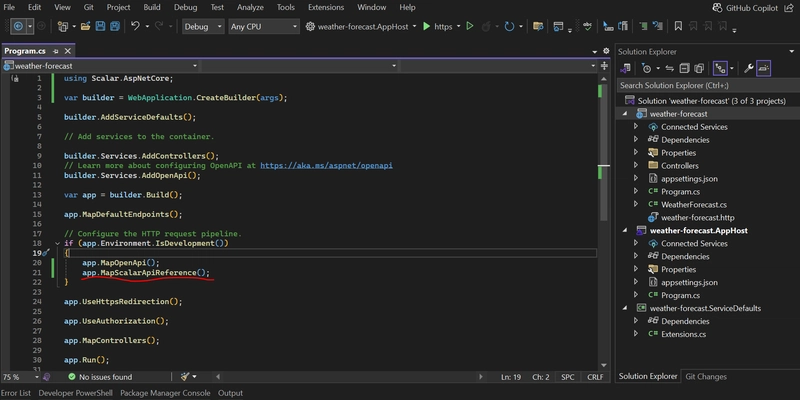
Task: Open the Extensions menu
Action: [x=327, y=7]
